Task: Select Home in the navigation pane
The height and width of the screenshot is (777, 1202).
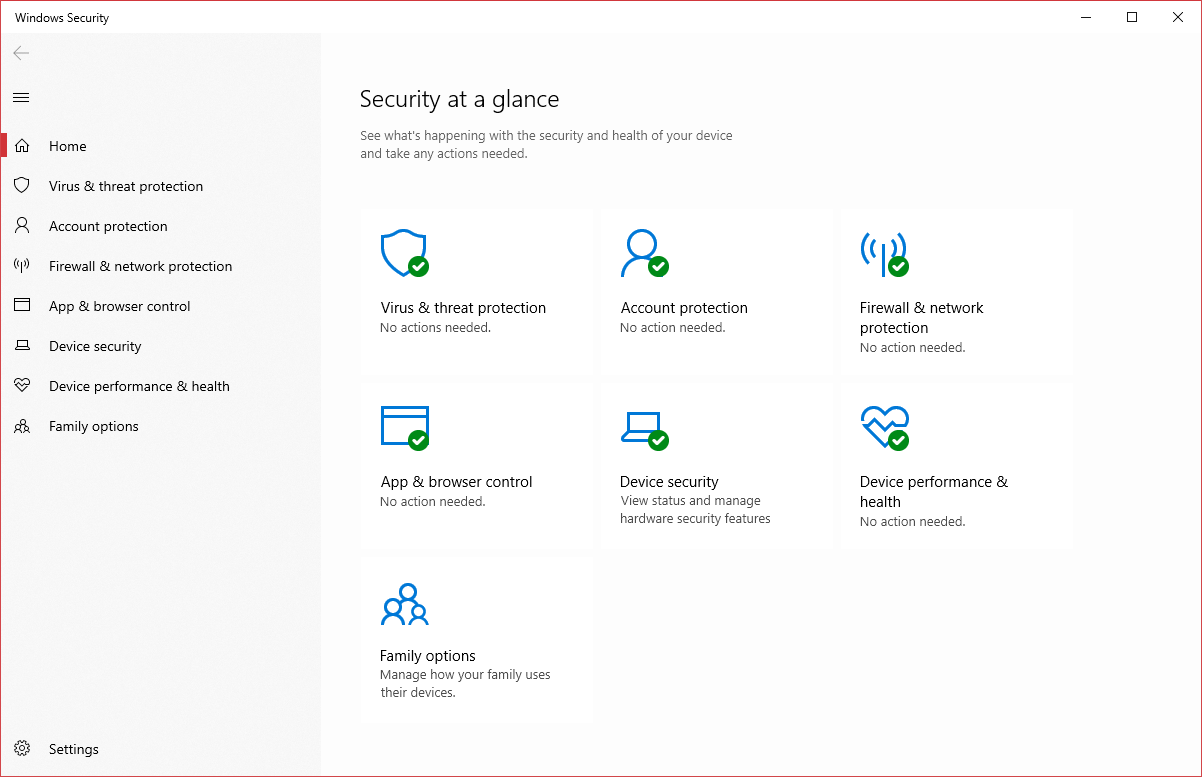Action: click(160, 146)
